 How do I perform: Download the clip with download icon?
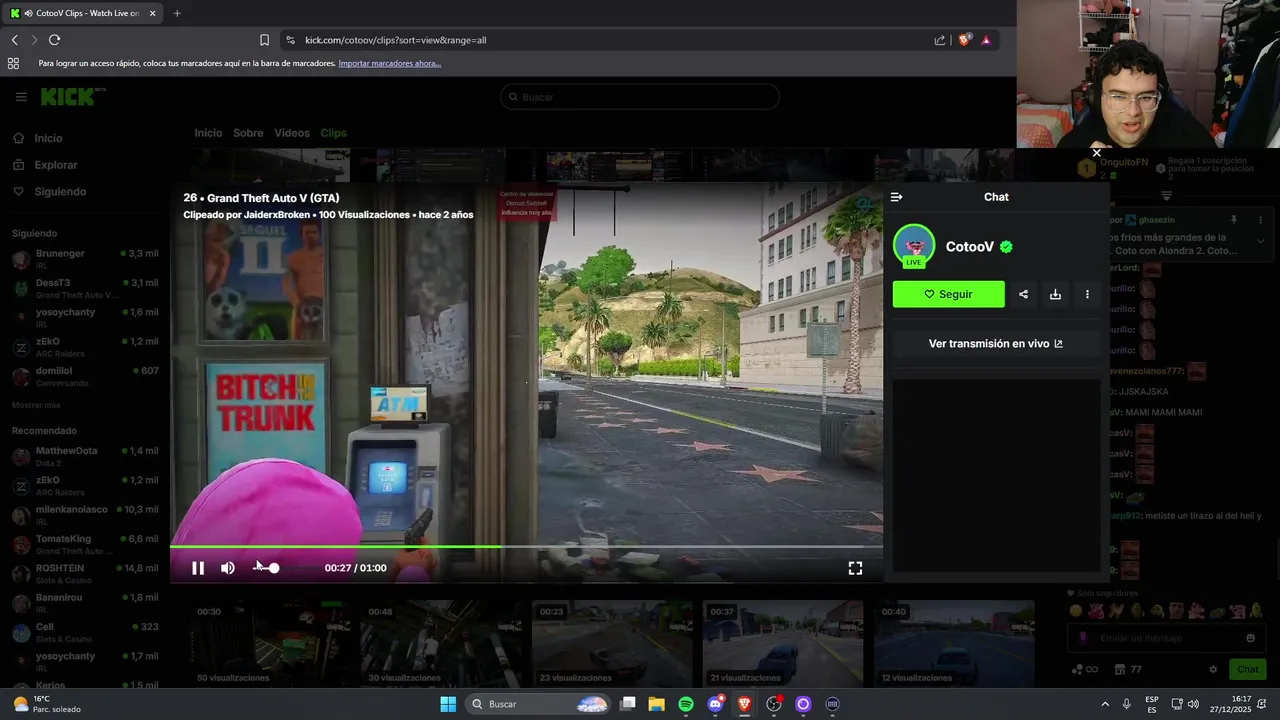coord(1055,294)
